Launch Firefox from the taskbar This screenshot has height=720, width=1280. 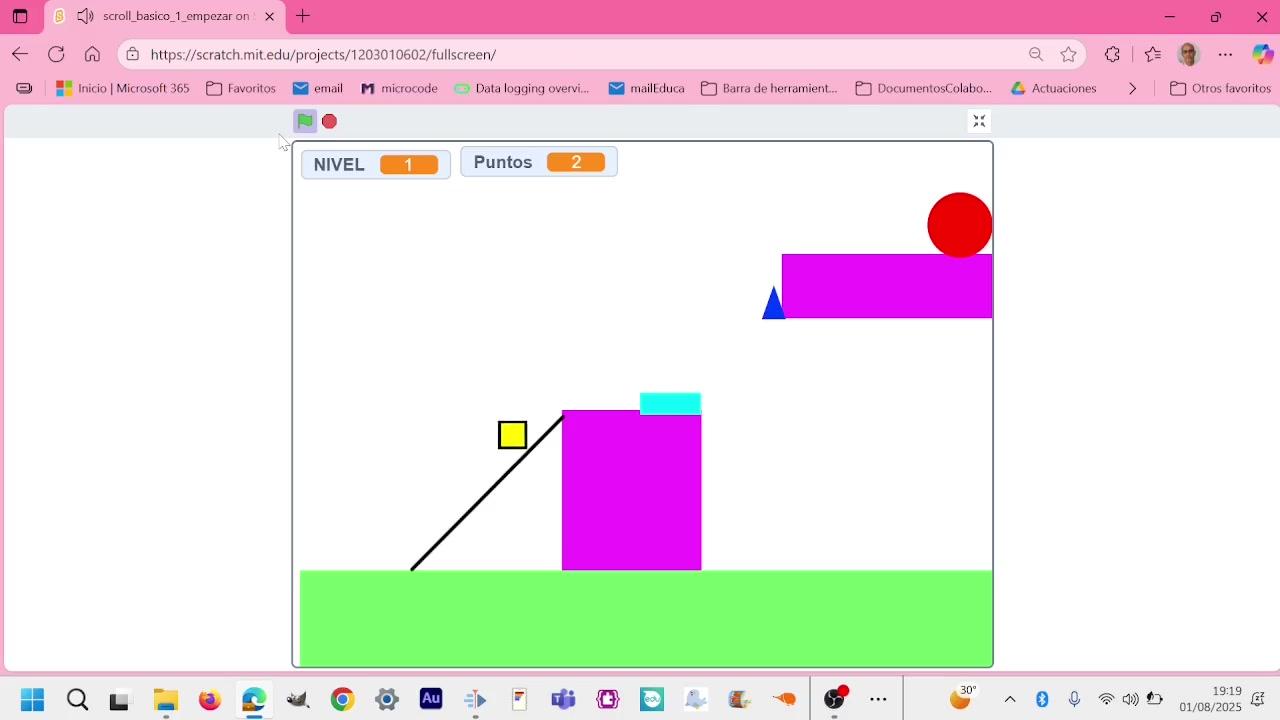click(209, 699)
